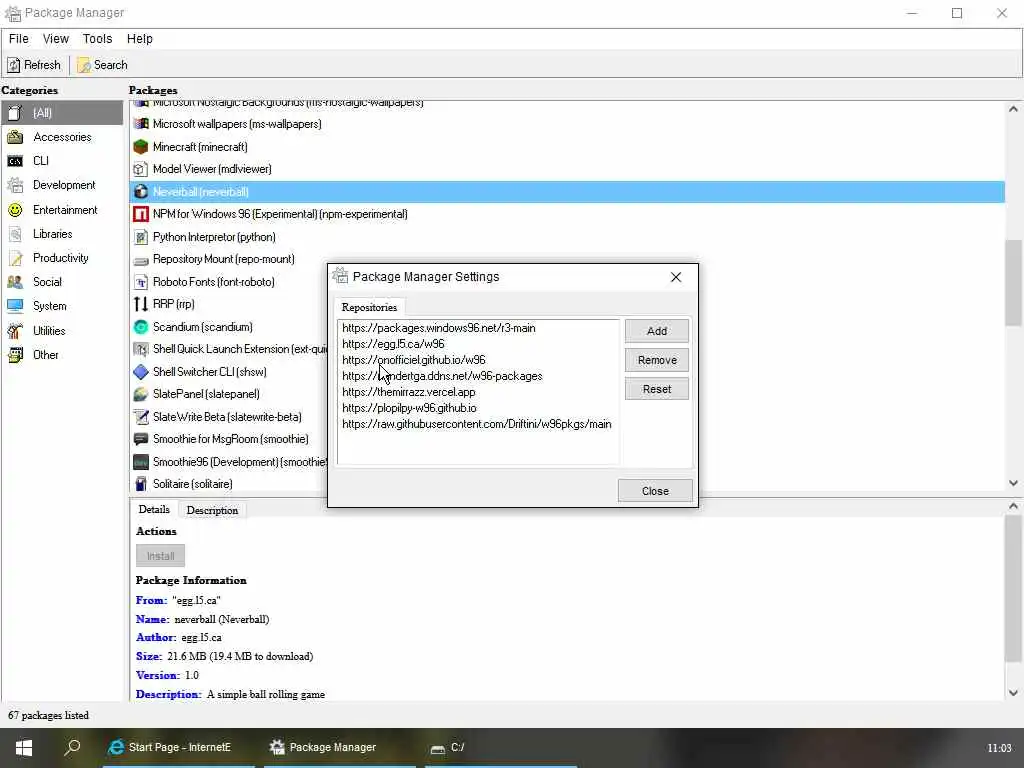This screenshot has height=768, width=1024.
Task: Select the Social category icon
Action: (x=15, y=282)
